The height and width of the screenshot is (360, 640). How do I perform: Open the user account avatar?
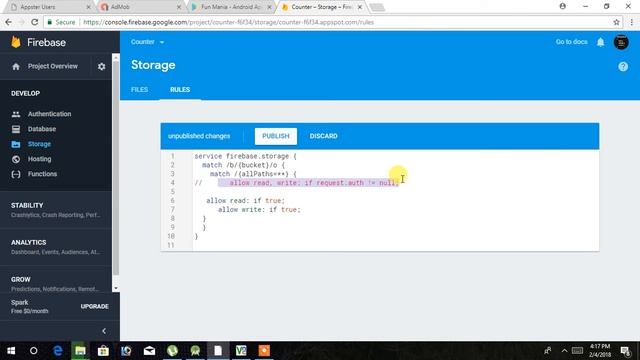621,42
